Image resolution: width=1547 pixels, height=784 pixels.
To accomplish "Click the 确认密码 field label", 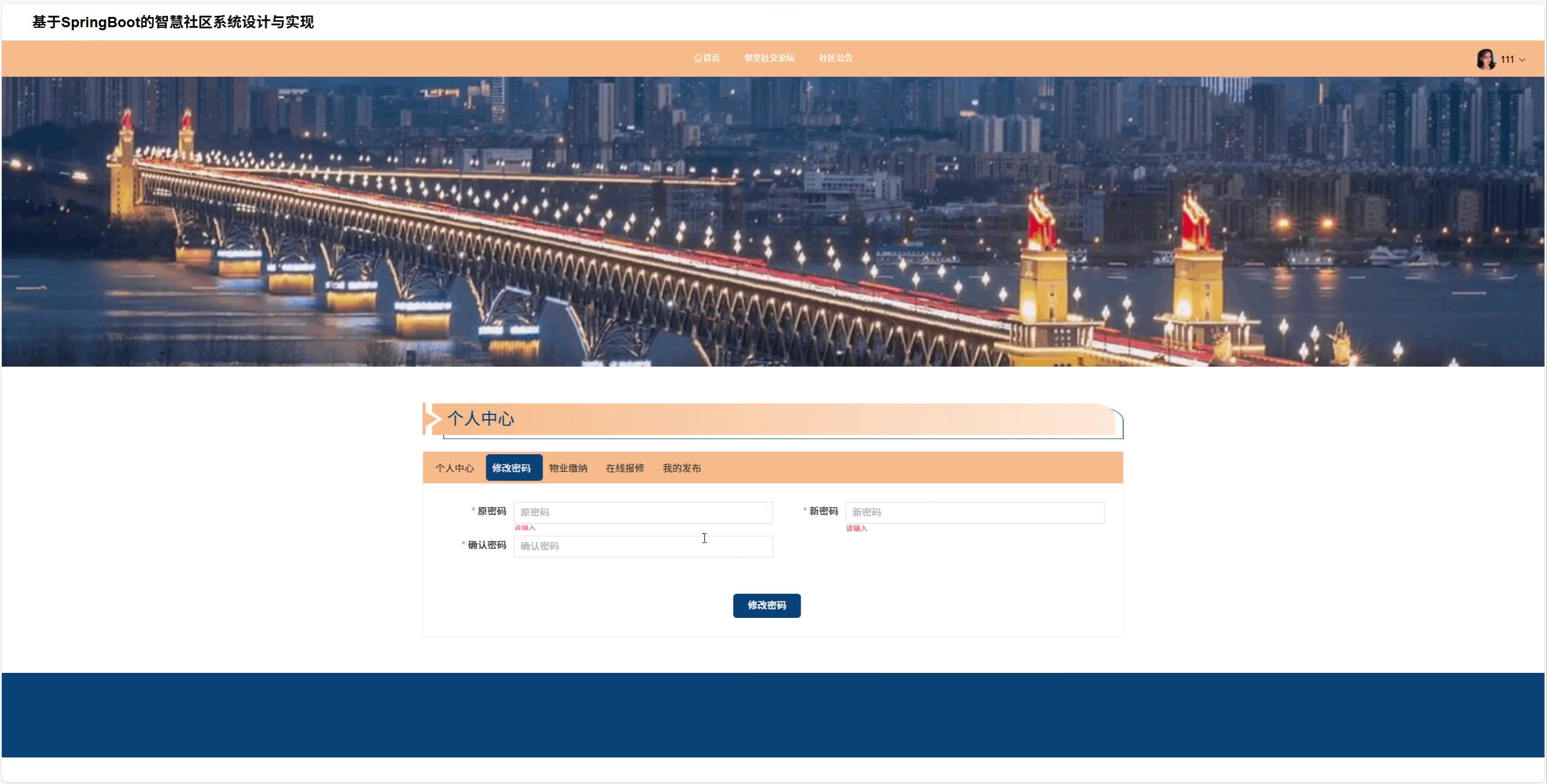I will pyautogui.click(x=486, y=545).
